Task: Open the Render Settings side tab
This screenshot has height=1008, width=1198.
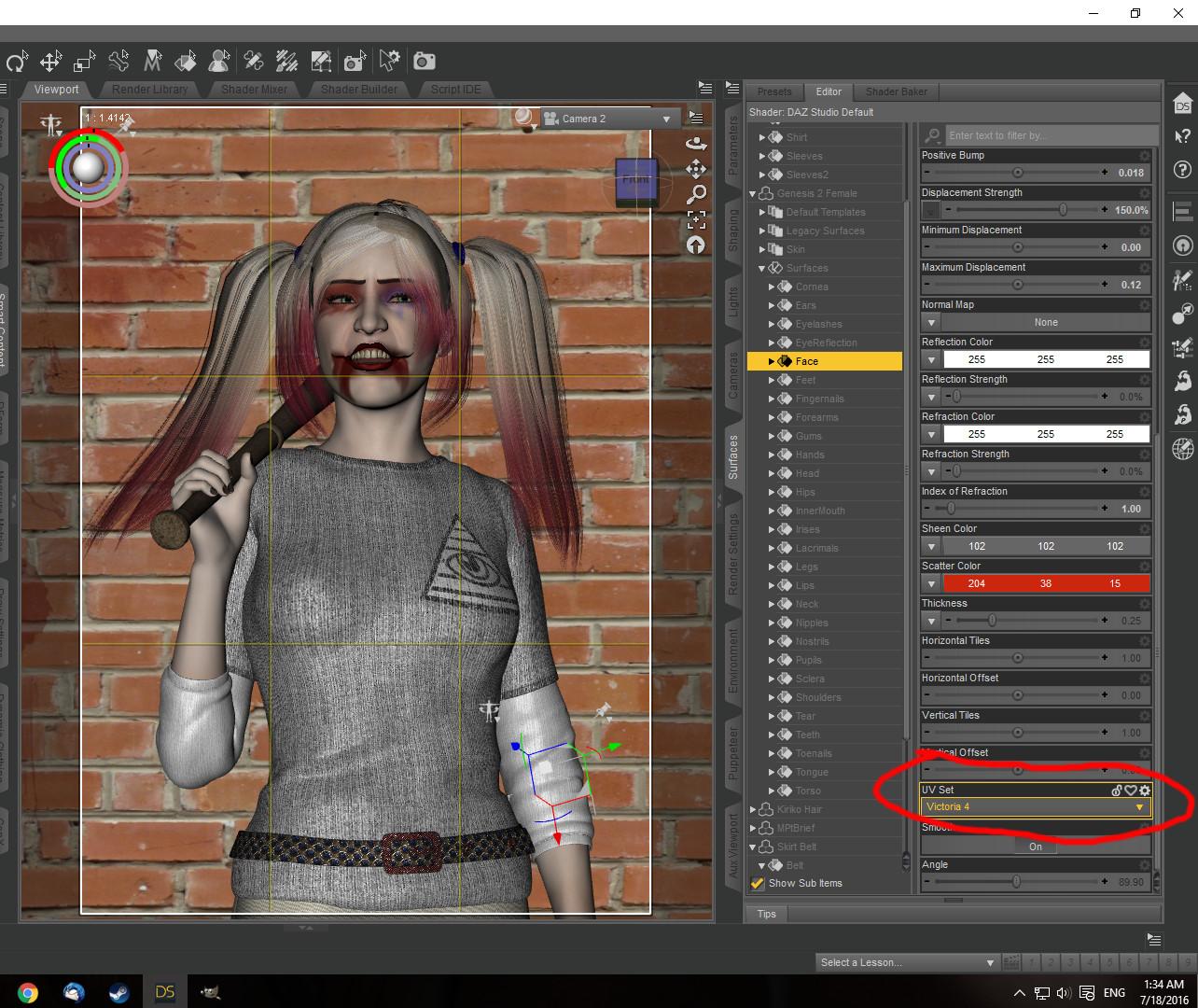Action: pos(733,553)
